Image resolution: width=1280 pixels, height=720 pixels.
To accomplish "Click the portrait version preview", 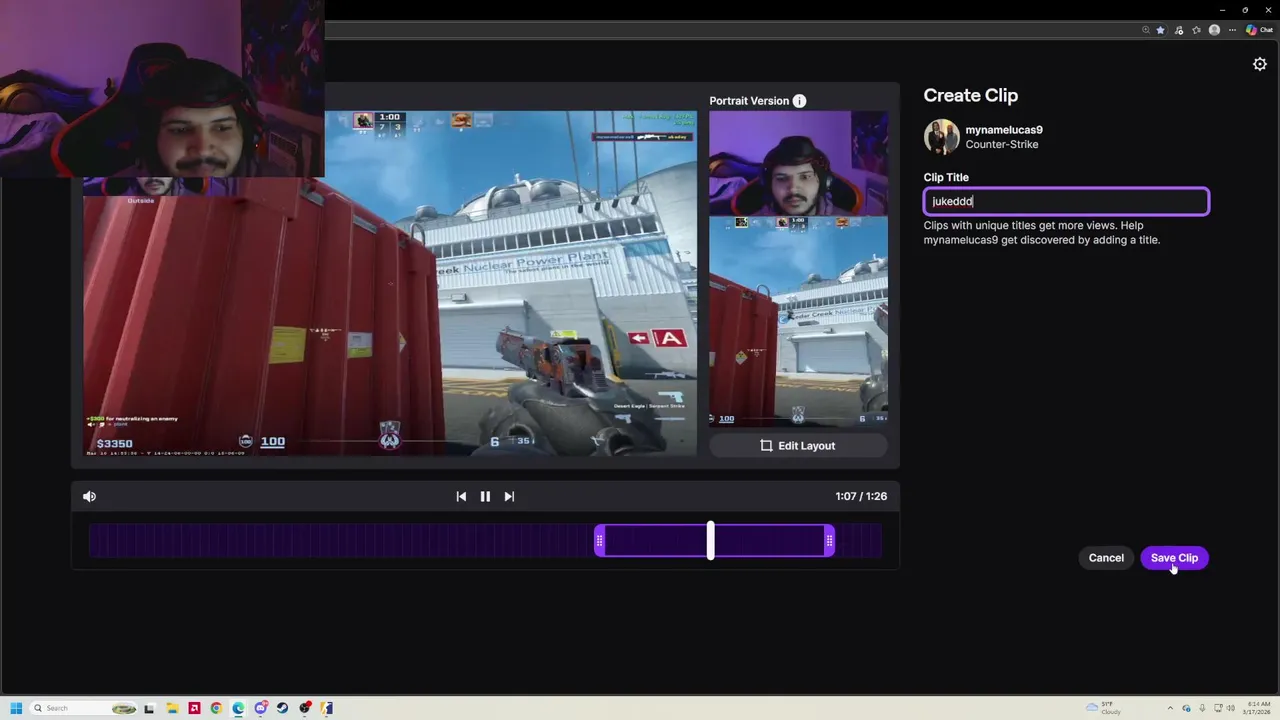I will [798, 268].
